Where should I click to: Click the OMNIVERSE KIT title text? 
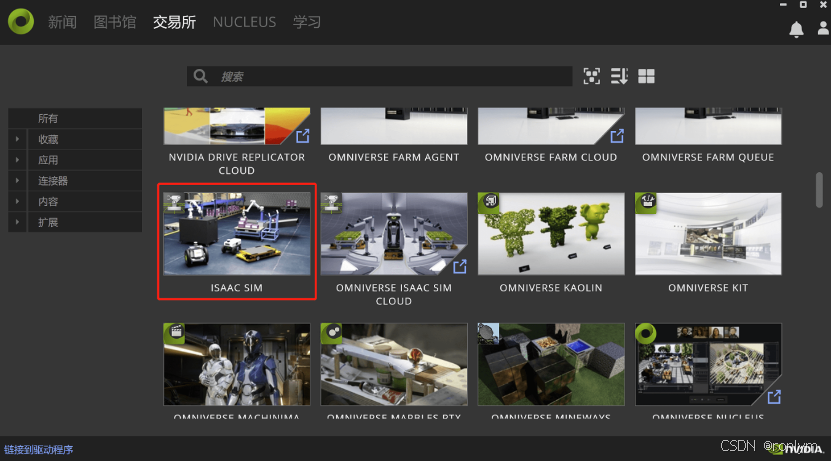[708, 288]
